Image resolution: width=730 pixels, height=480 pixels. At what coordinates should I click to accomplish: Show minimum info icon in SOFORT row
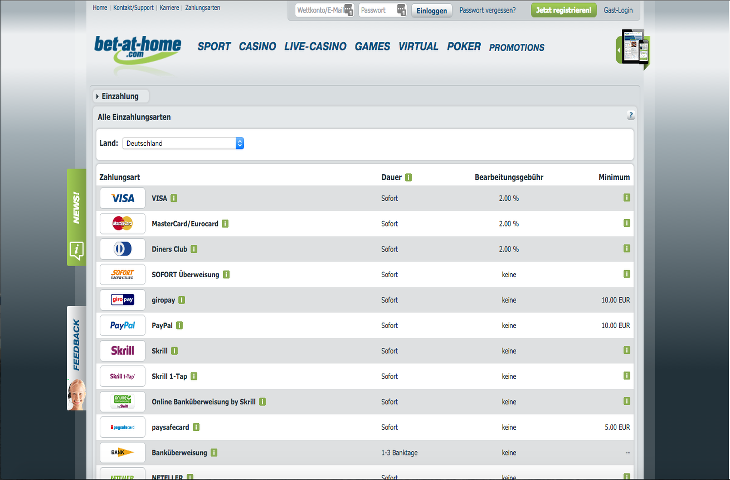[x=627, y=274]
